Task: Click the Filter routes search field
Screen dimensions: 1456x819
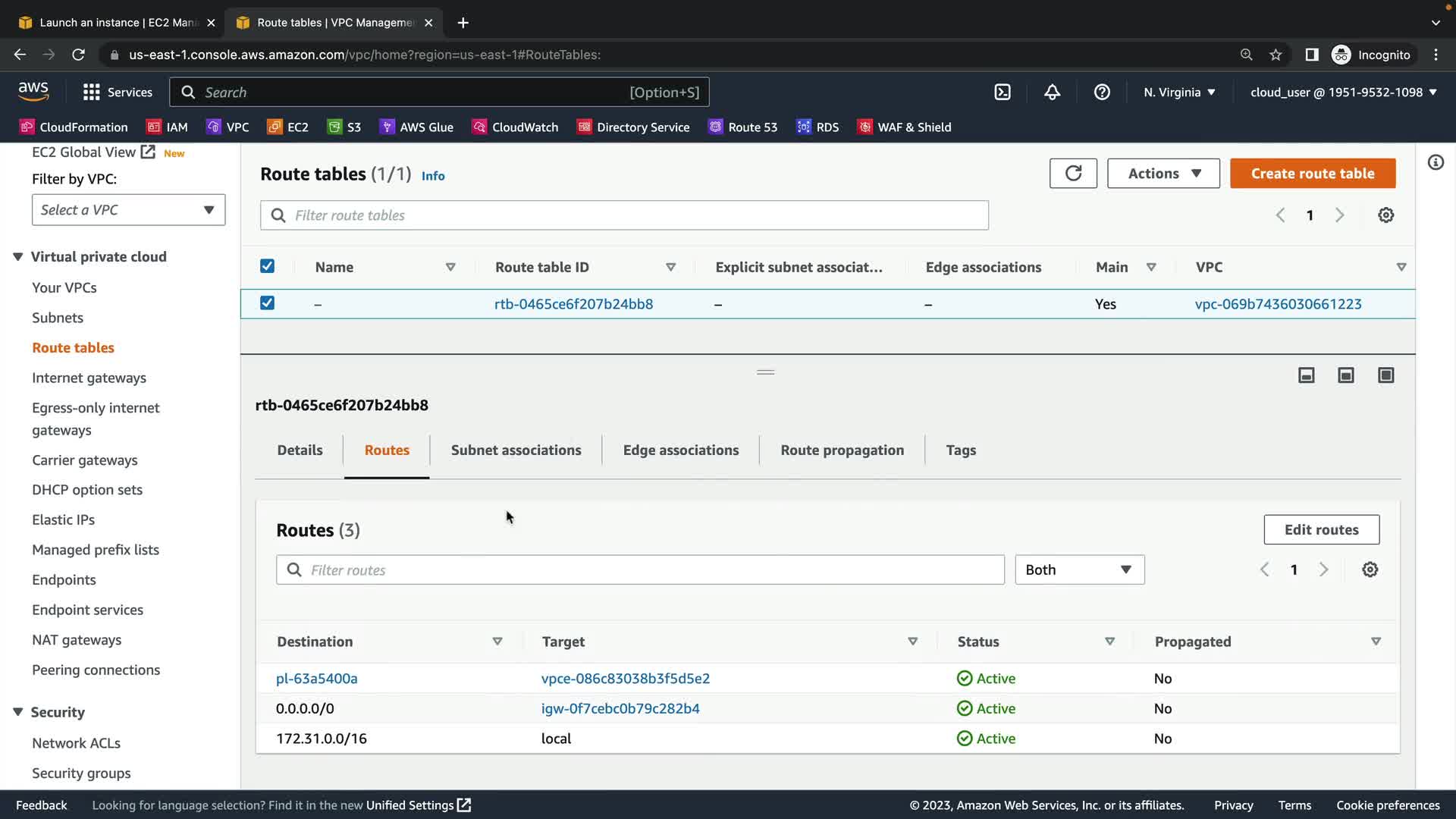Action: coord(640,570)
